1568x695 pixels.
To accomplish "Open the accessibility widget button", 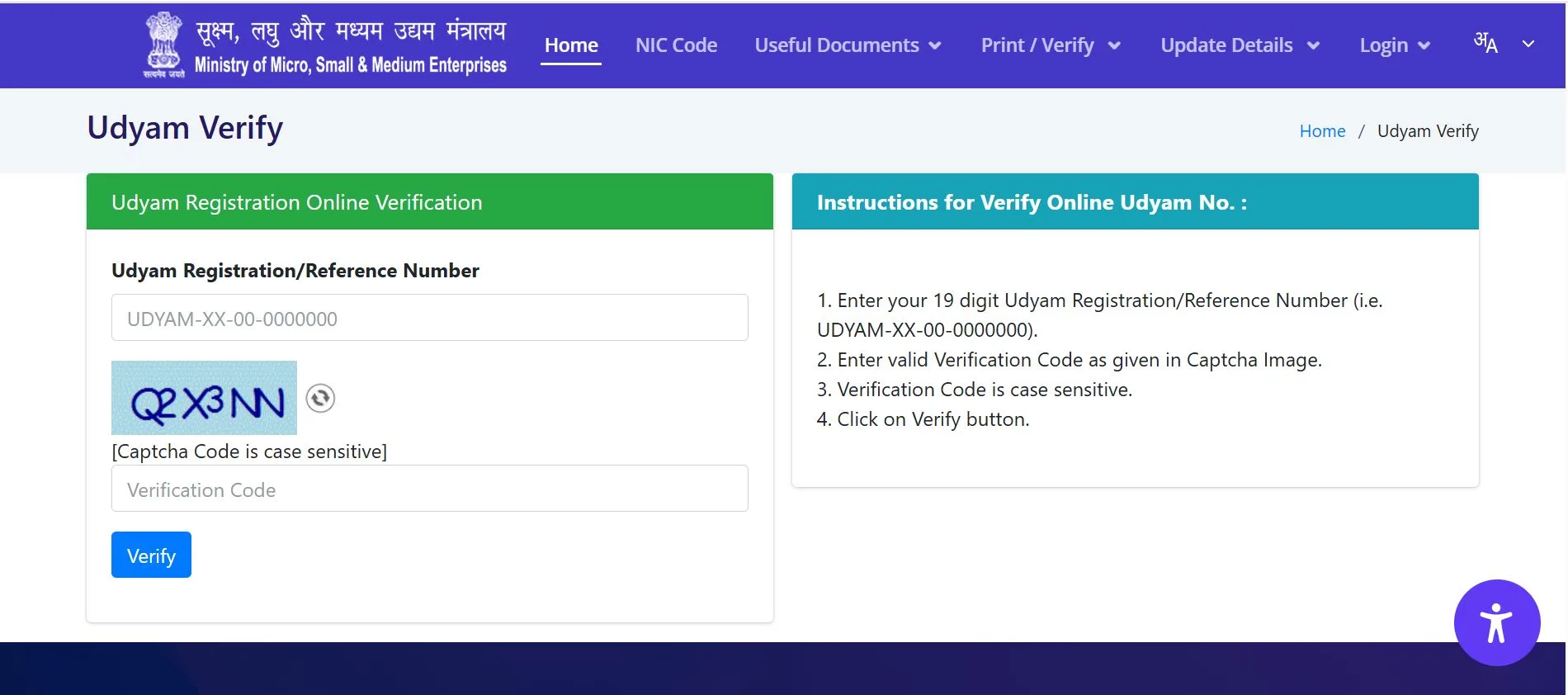I will pyautogui.click(x=1497, y=622).
